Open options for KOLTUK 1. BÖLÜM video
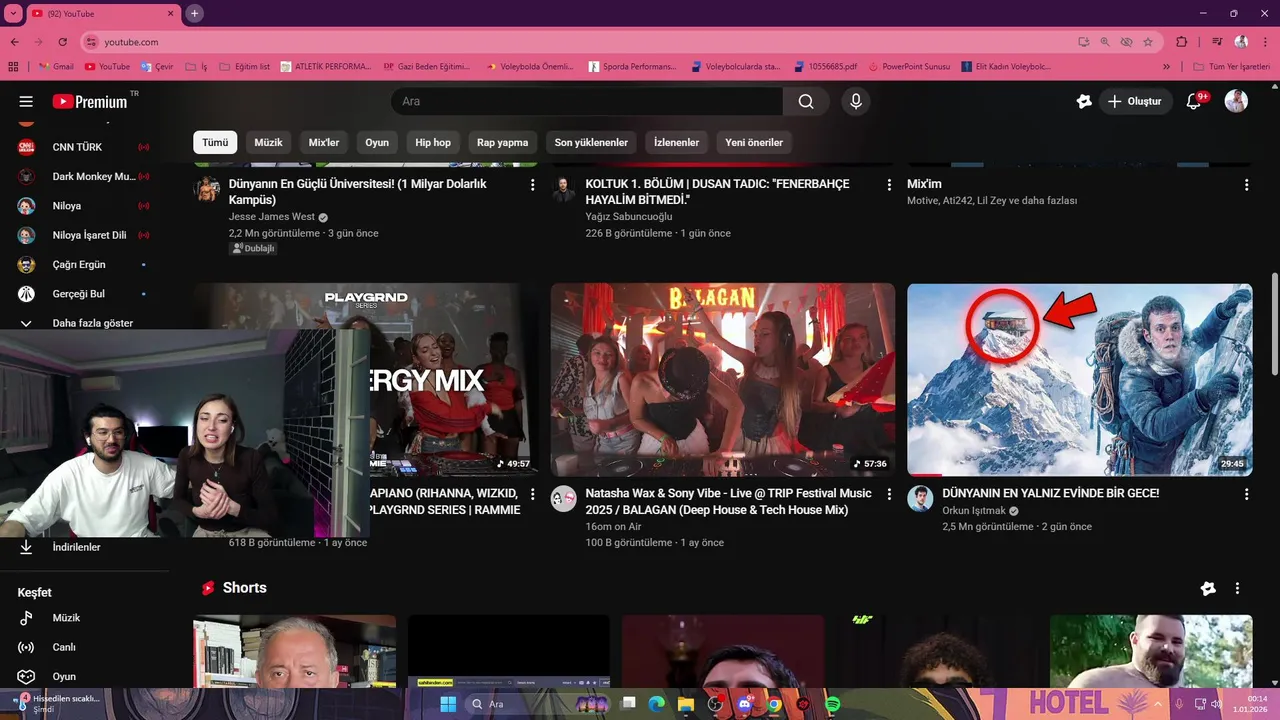Screen dimensions: 1280x720 tap(889, 185)
